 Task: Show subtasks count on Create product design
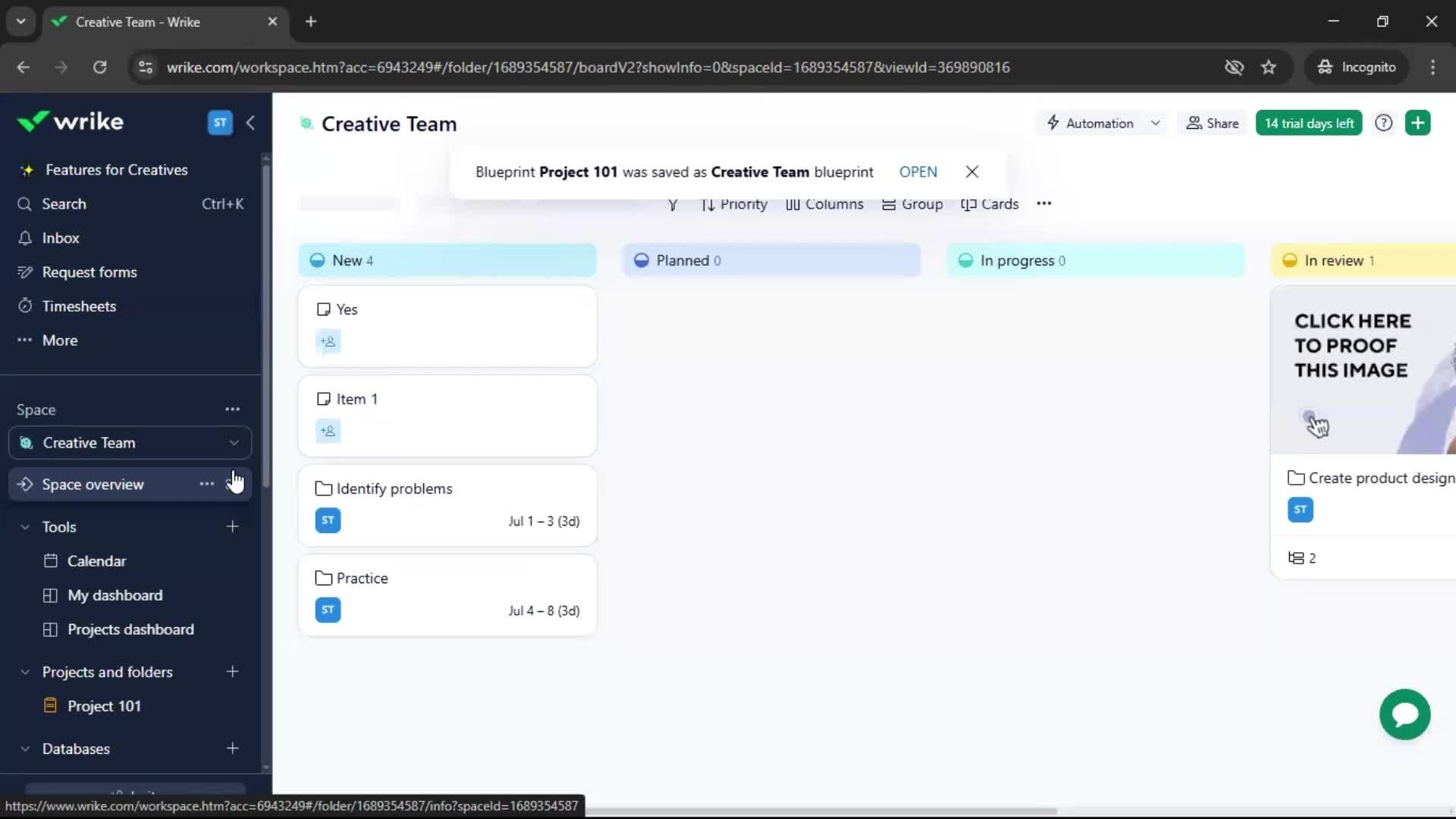pyautogui.click(x=1302, y=558)
